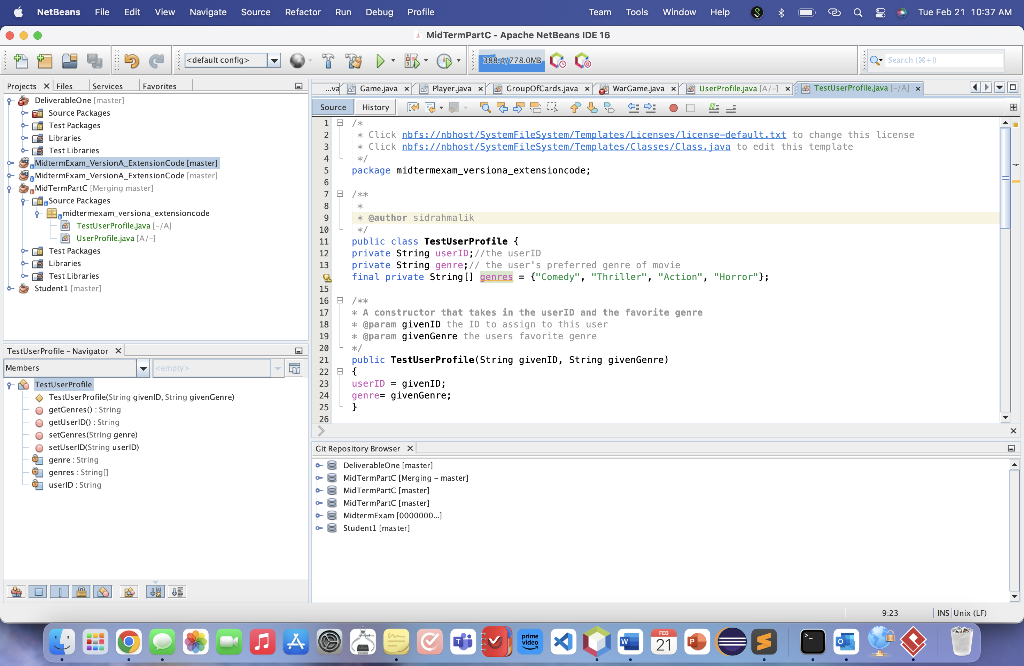
Task: Clean and build the project
Action: click(x=354, y=61)
